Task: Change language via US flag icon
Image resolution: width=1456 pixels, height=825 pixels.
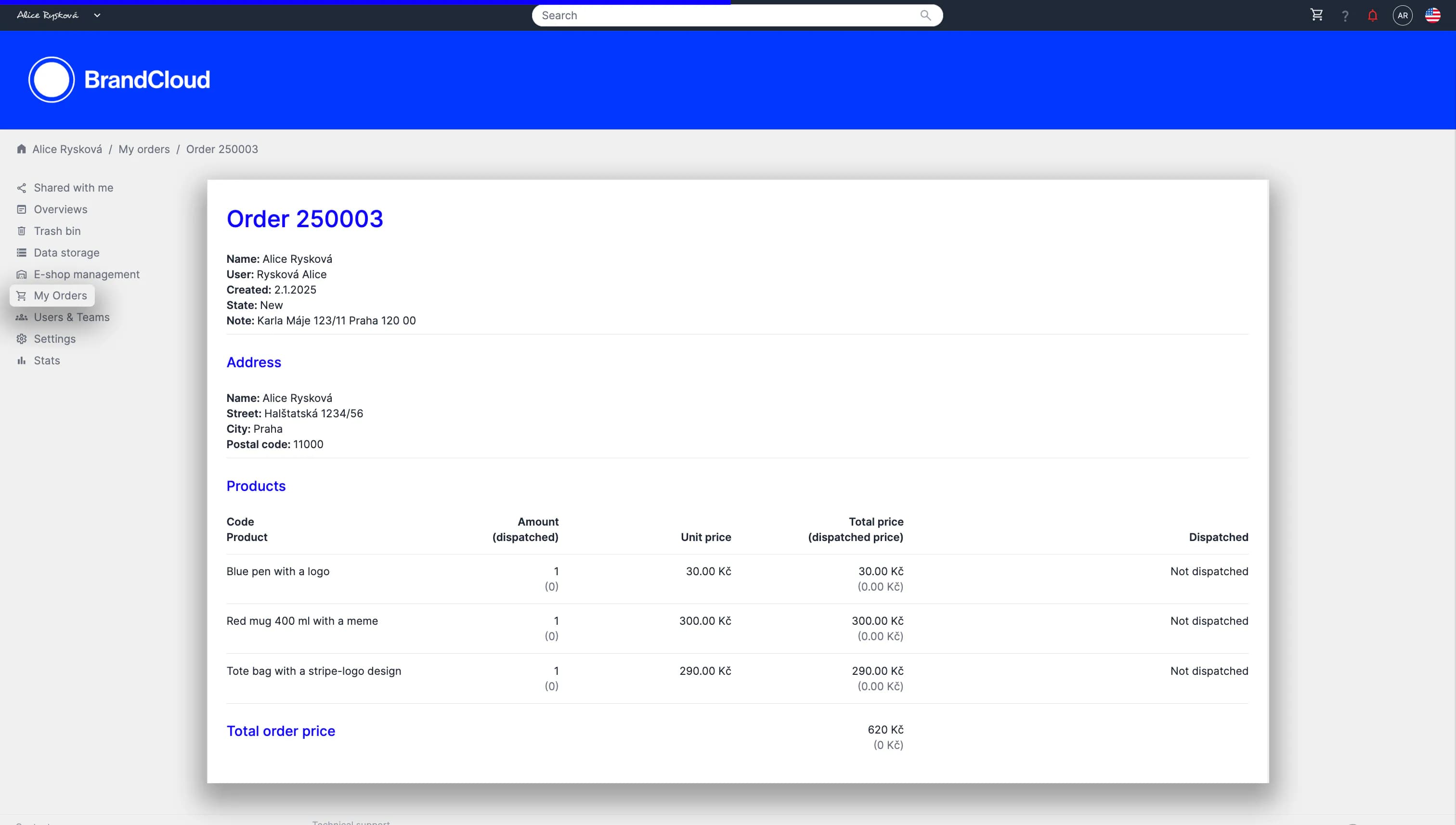Action: tap(1432, 15)
